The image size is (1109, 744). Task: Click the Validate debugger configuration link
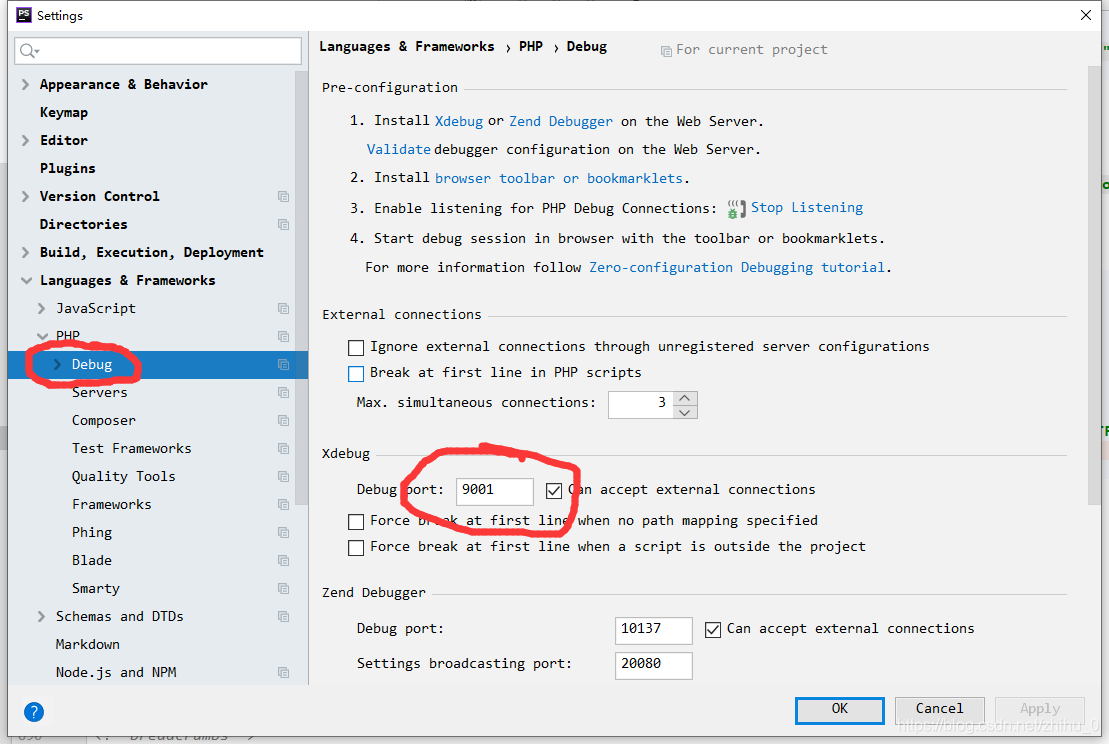point(398,149)
